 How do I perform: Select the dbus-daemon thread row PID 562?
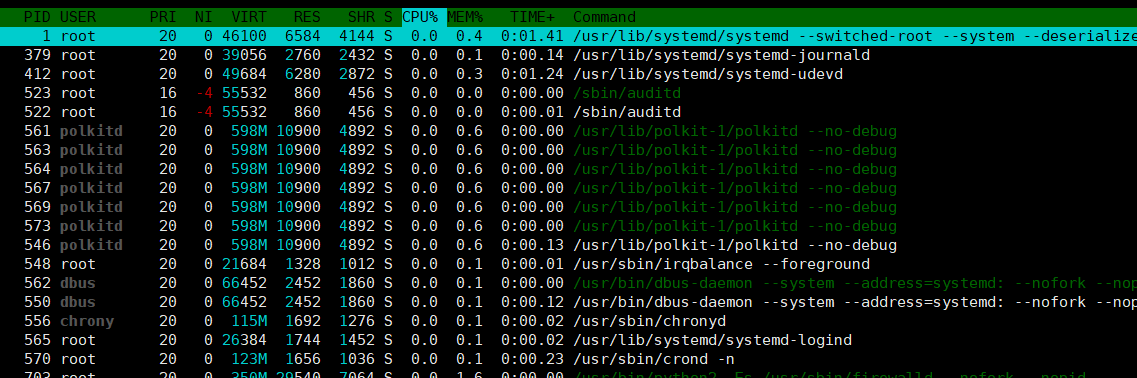568,283
